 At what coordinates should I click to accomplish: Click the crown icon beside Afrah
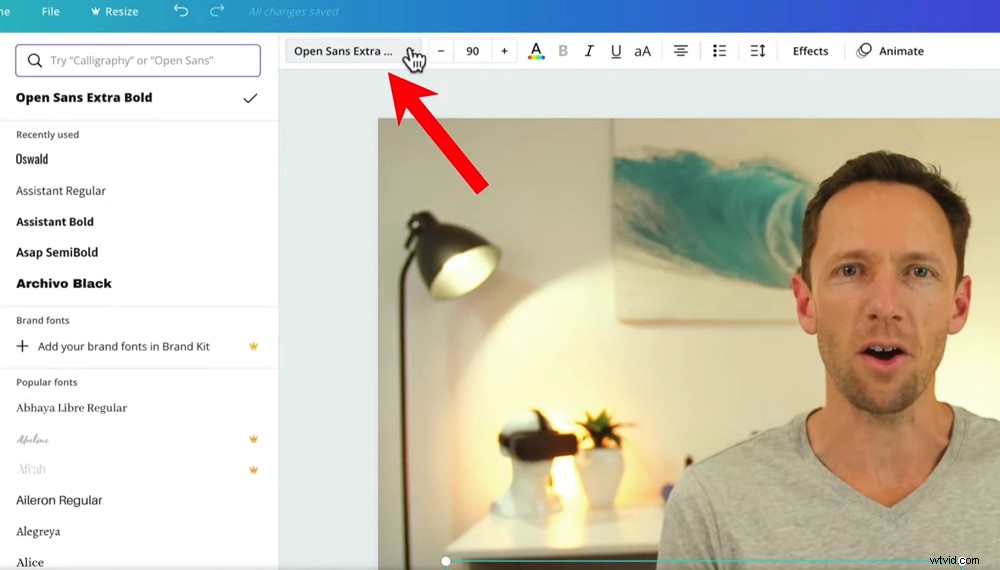click(253, 470)
